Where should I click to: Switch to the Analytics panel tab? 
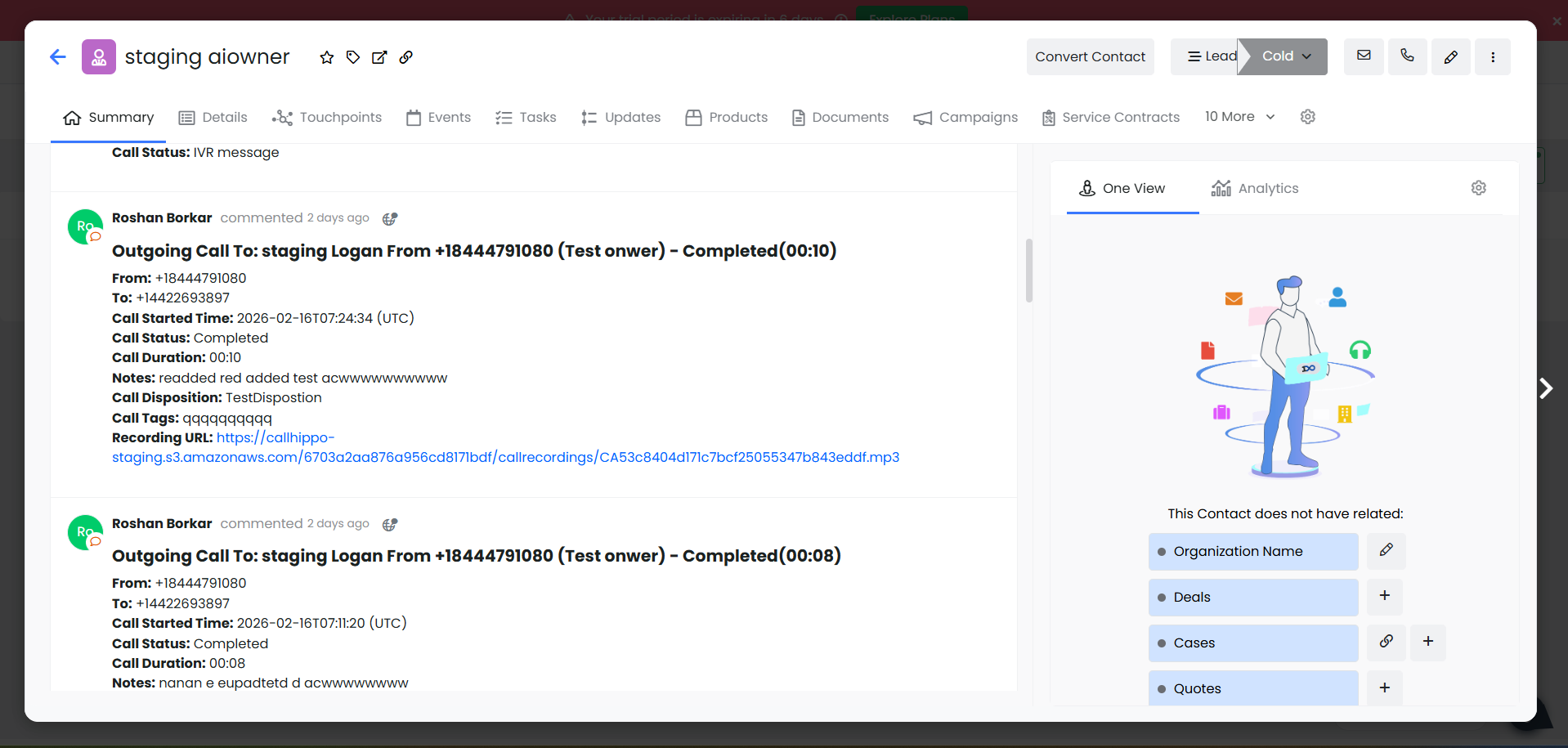1255,189
